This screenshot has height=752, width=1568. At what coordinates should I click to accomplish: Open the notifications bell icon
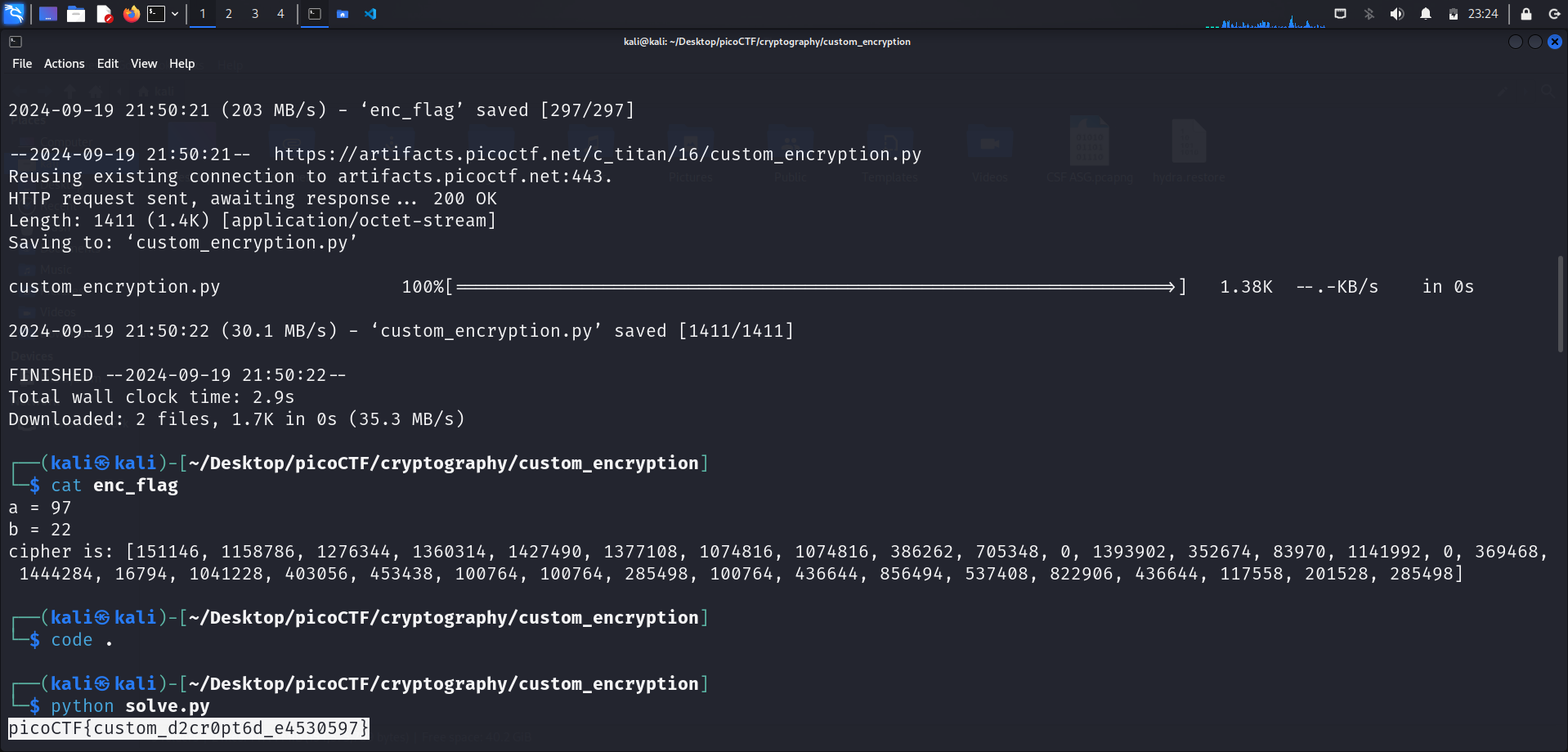pyautogui.click(x=1425, y=14)
